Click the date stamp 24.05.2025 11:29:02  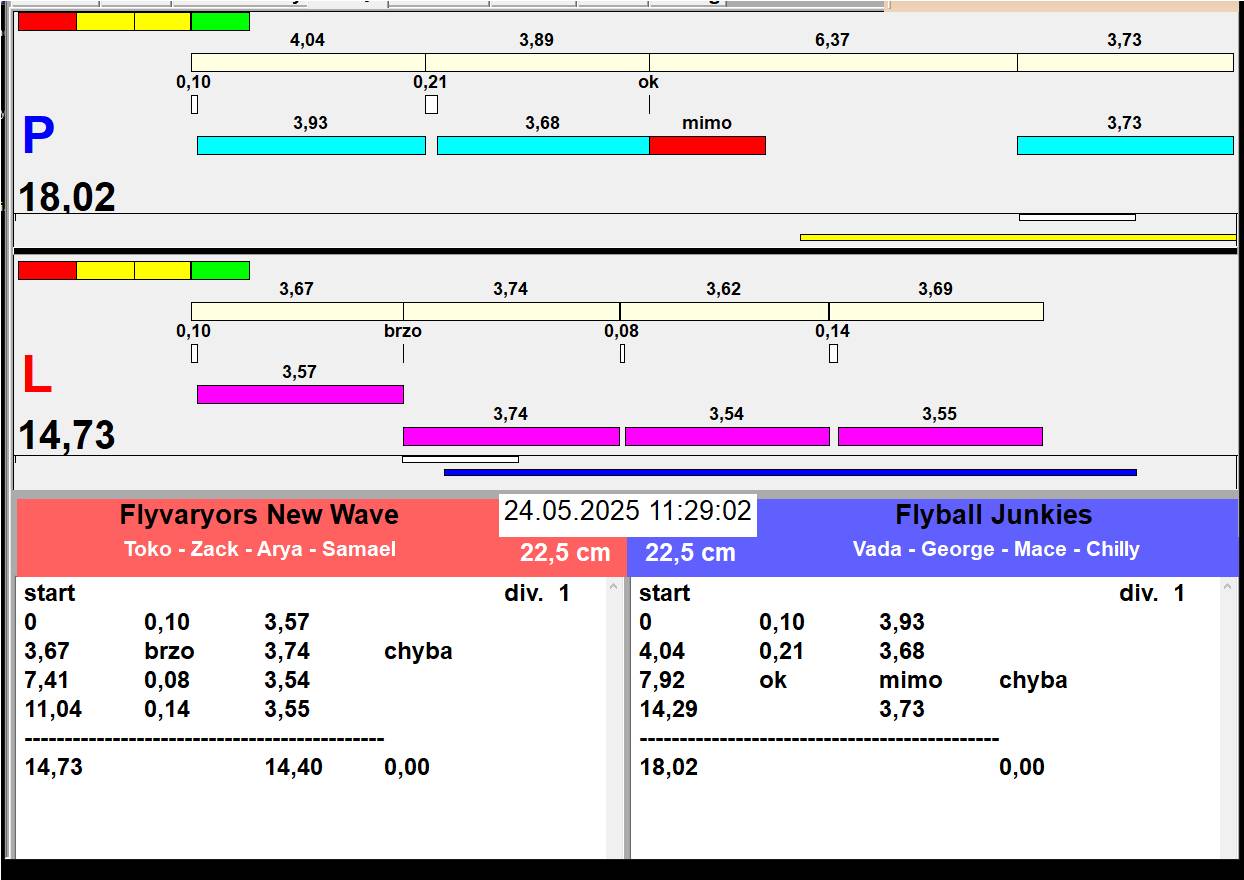pyautogui.click(x=627, y=512)
